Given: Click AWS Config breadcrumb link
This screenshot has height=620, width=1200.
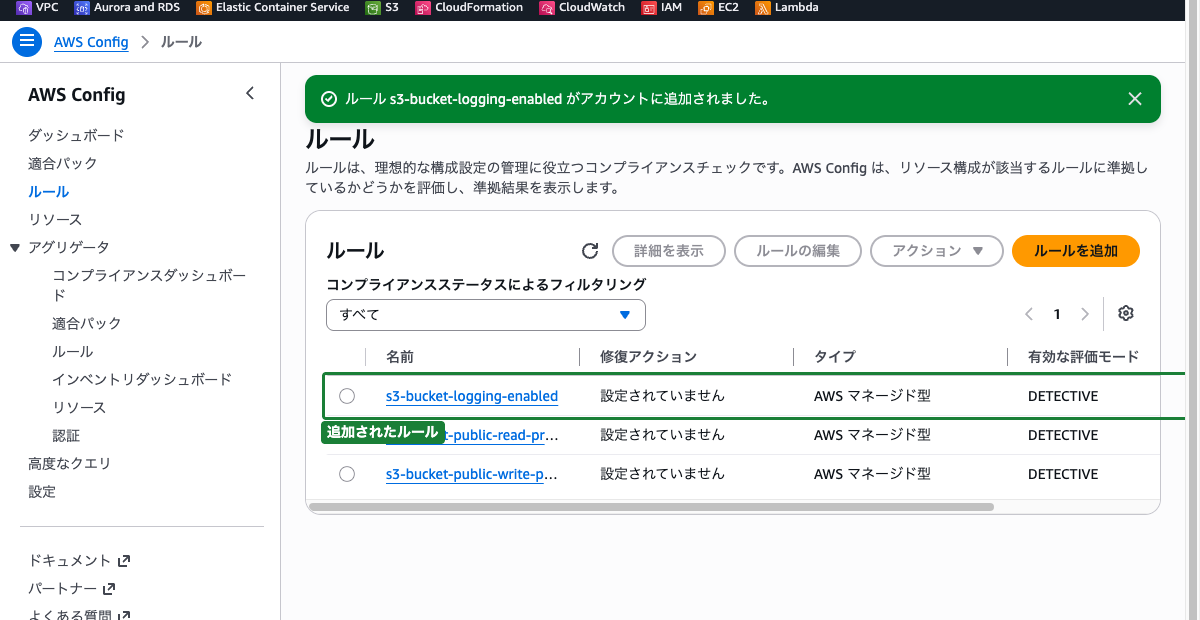Looking at the screenshot, I should click(x=91, y=42).
